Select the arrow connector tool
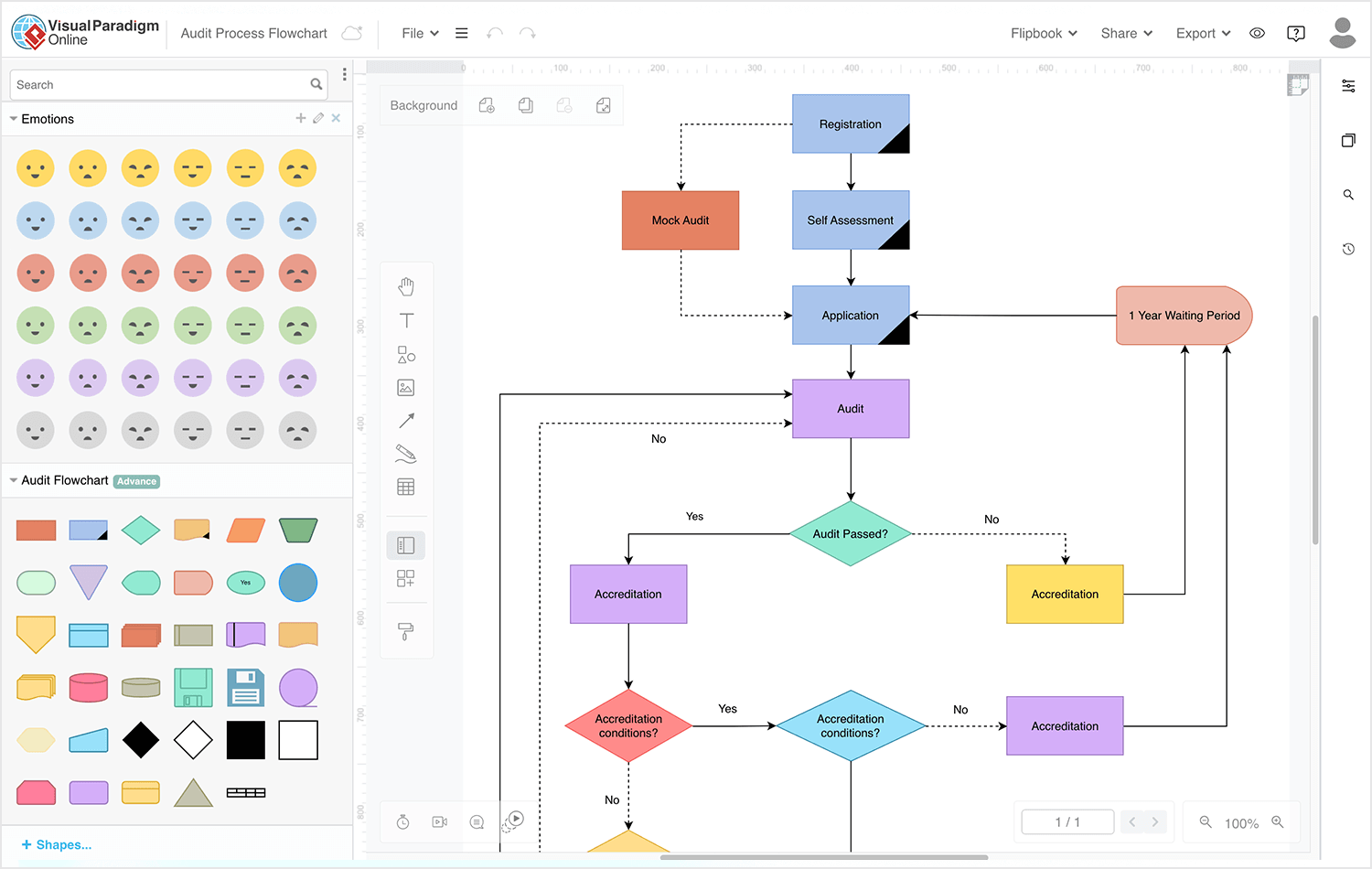The height and width of the screenshot is (869, 1372). (x=406, y=421)
